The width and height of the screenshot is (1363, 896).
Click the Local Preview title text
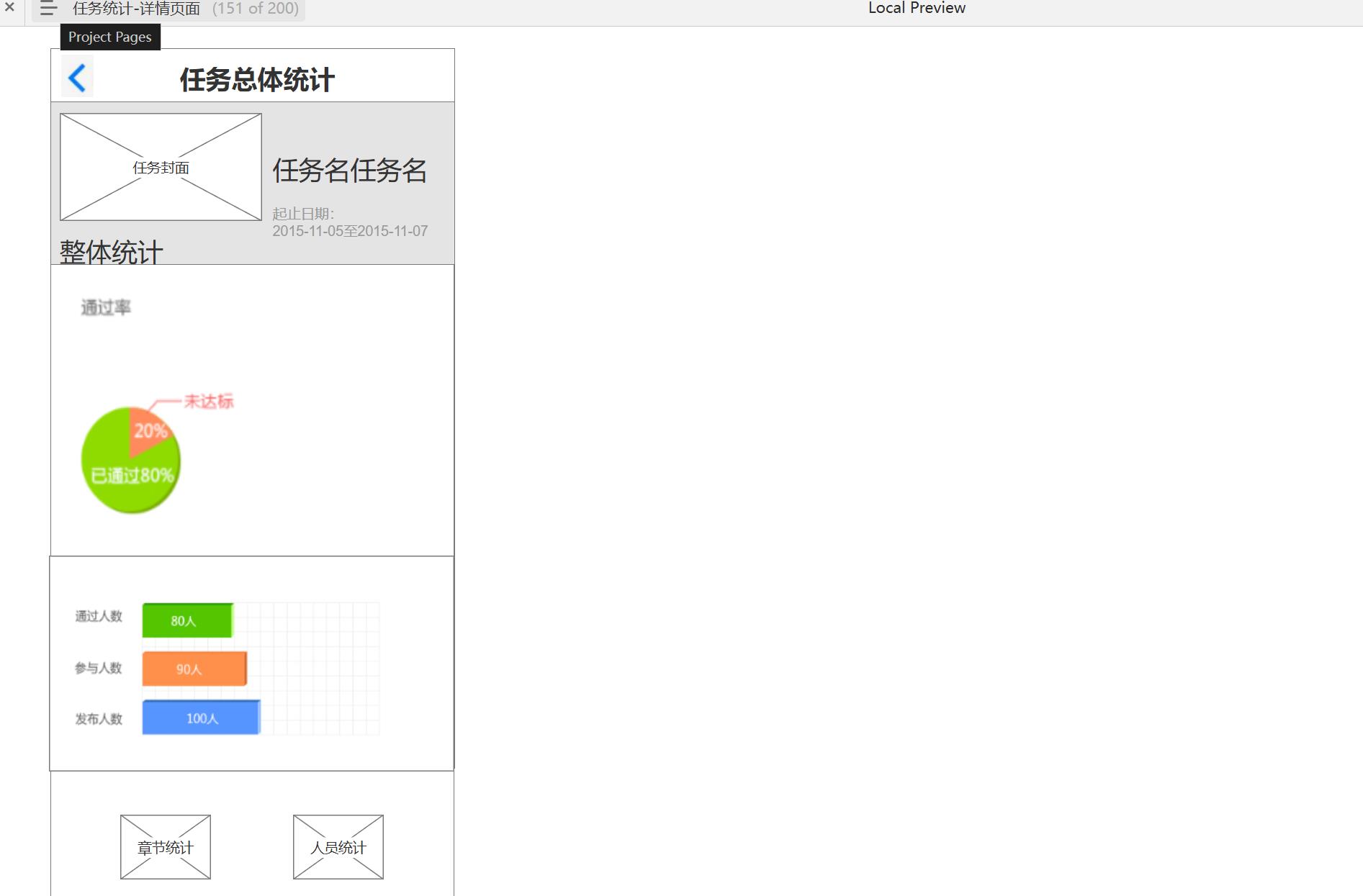917,8
